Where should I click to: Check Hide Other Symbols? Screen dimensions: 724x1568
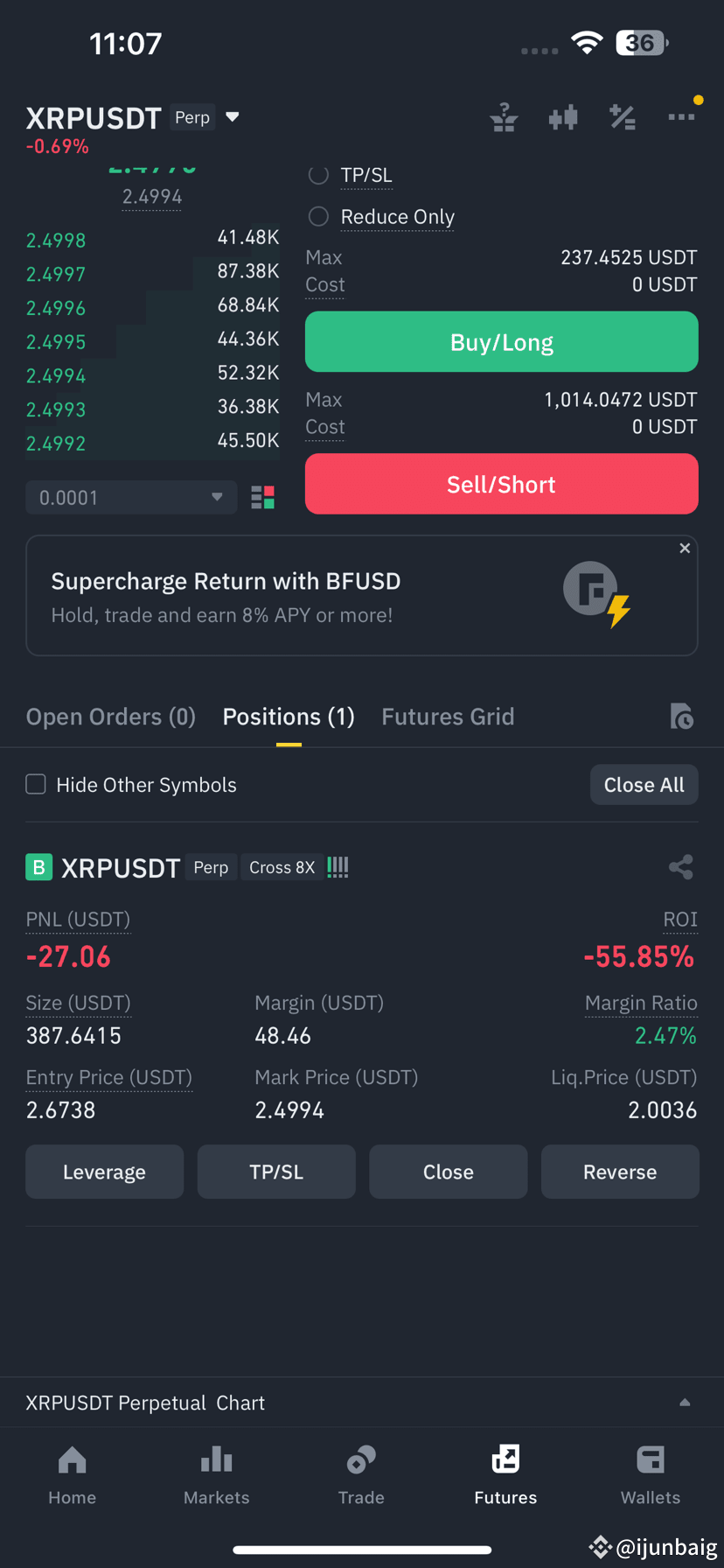[35, 784]
